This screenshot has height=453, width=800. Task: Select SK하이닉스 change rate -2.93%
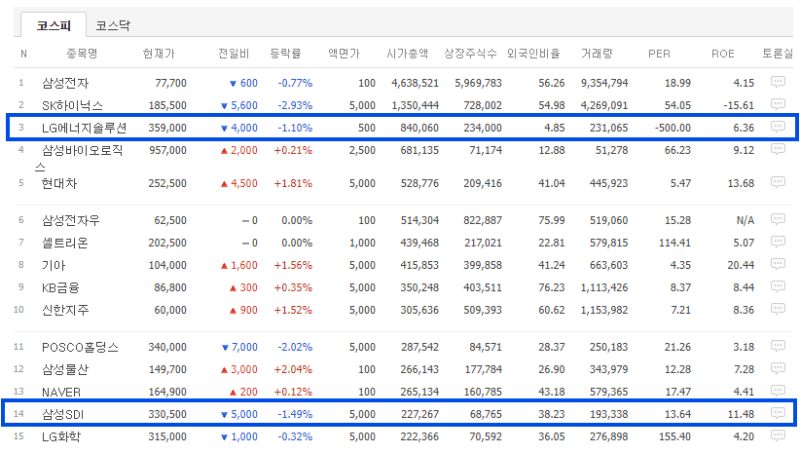(x=295, y=105)
